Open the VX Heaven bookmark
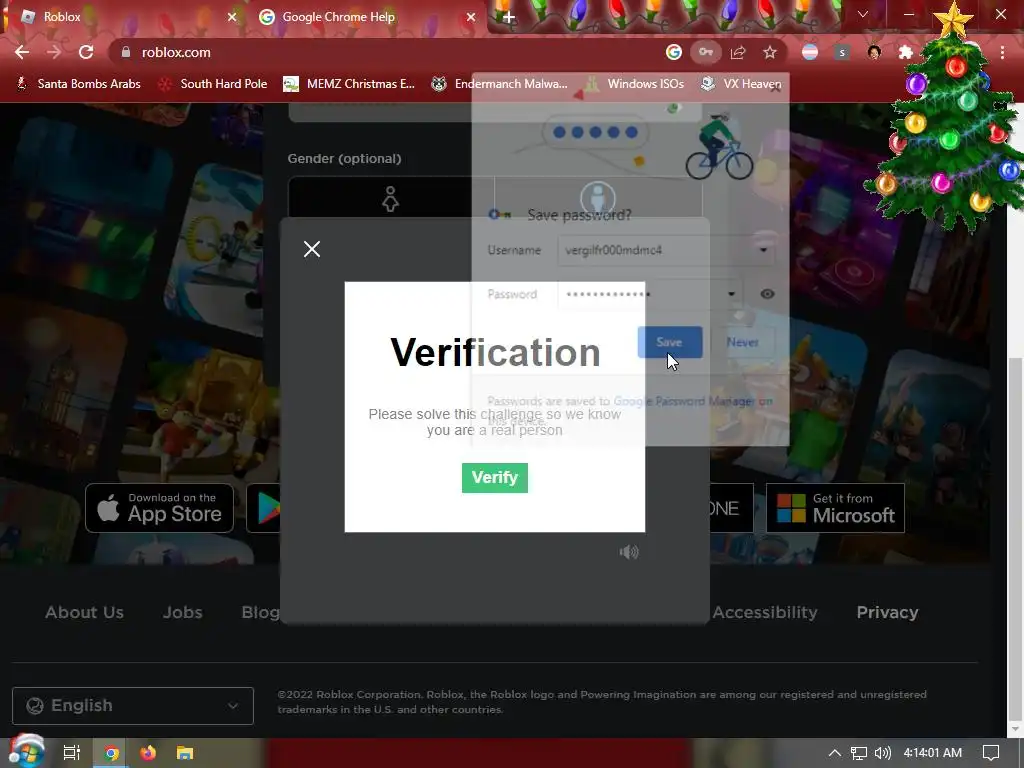 point(741,84)
